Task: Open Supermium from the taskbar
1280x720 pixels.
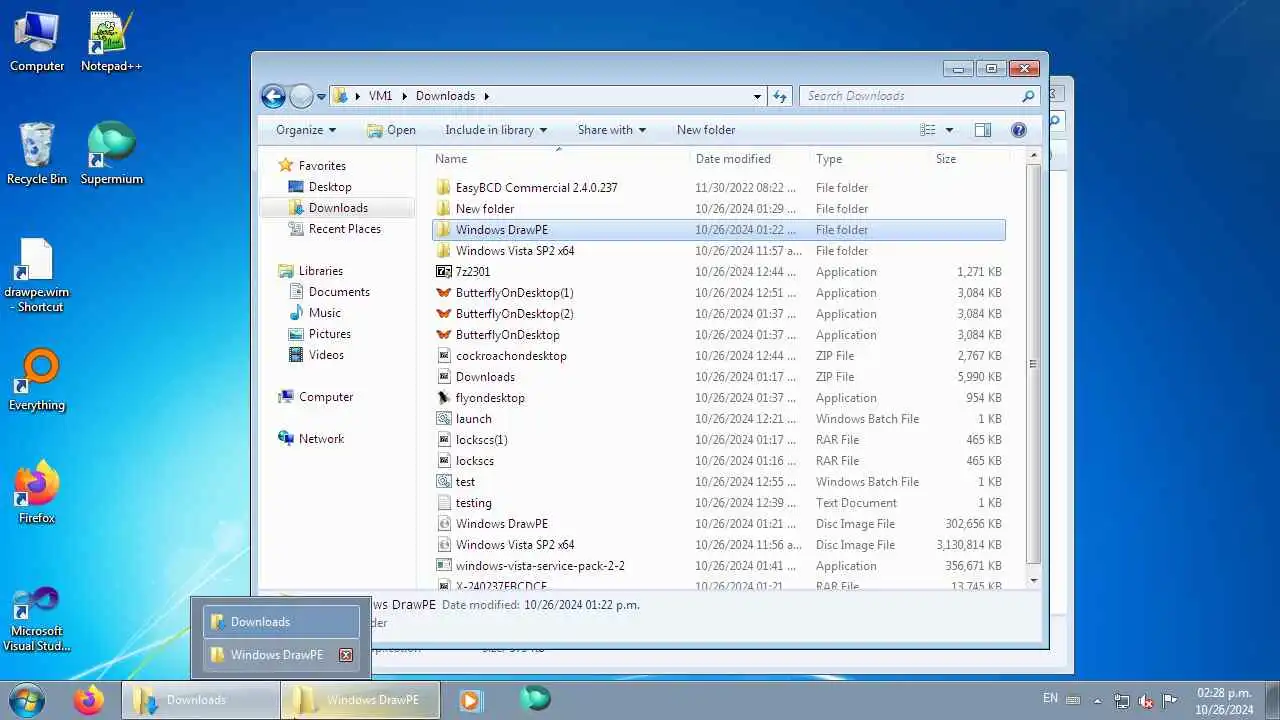Action: (535, 699)
